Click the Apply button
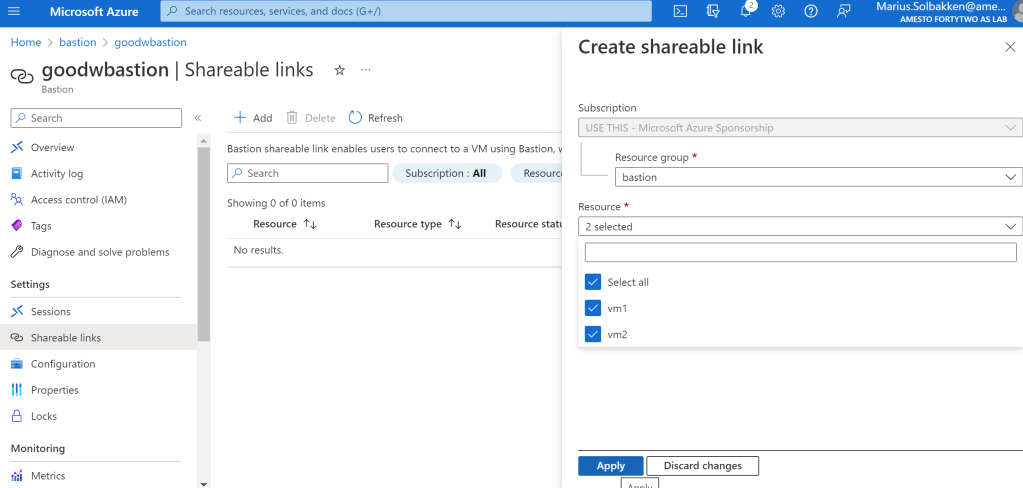This screenshot has width=1023, height=488. point(610,466)
